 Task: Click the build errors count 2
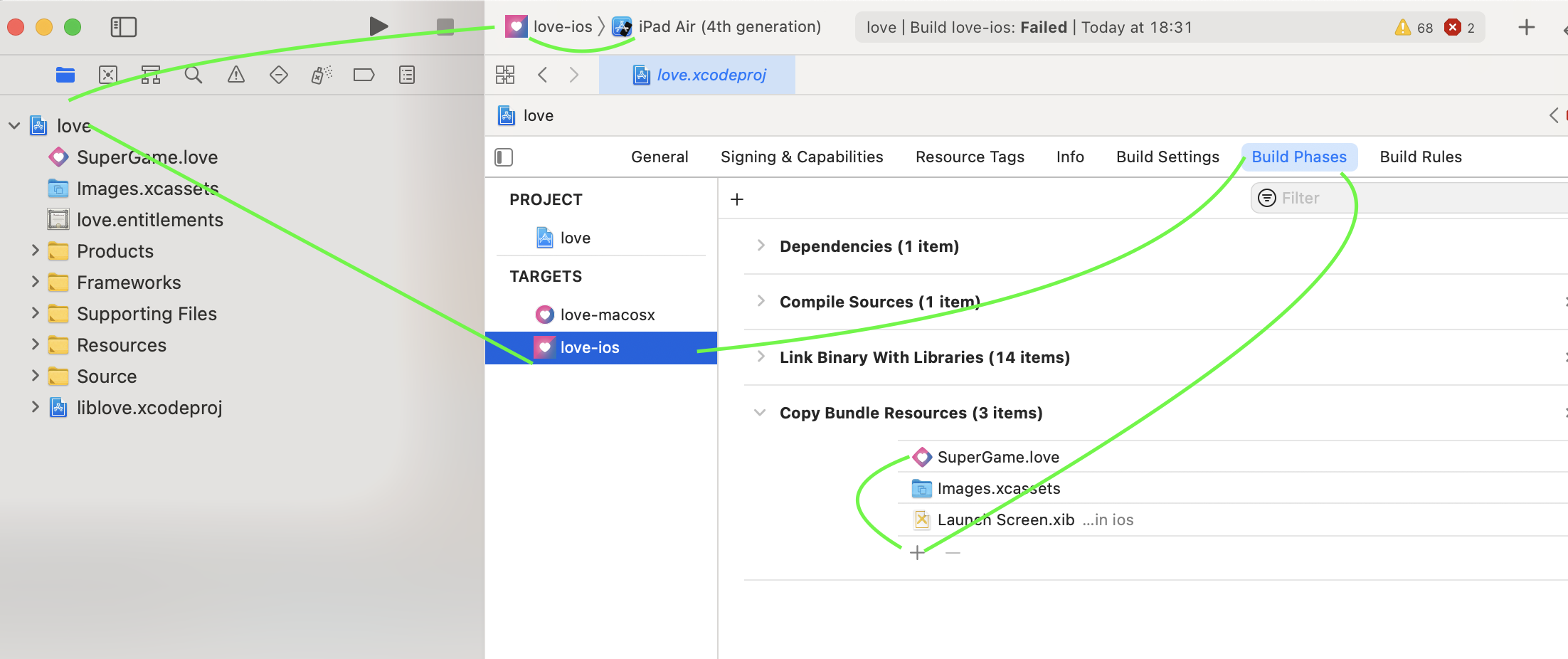pyautogui.click(x=1460, y=28)
